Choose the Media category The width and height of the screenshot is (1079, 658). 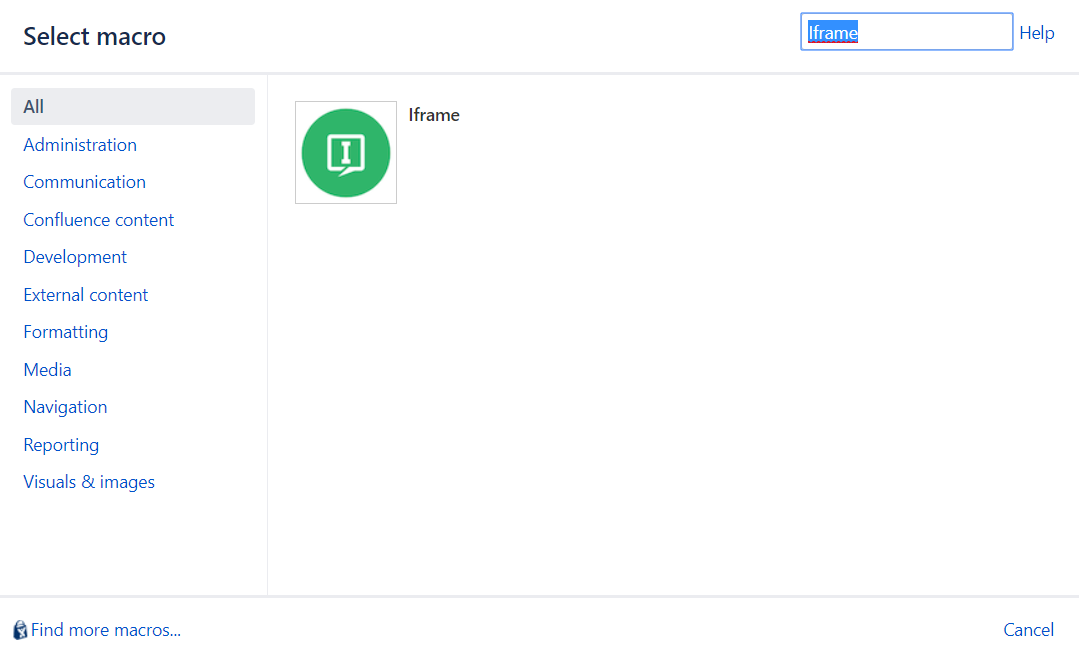[x=48, y=370]
